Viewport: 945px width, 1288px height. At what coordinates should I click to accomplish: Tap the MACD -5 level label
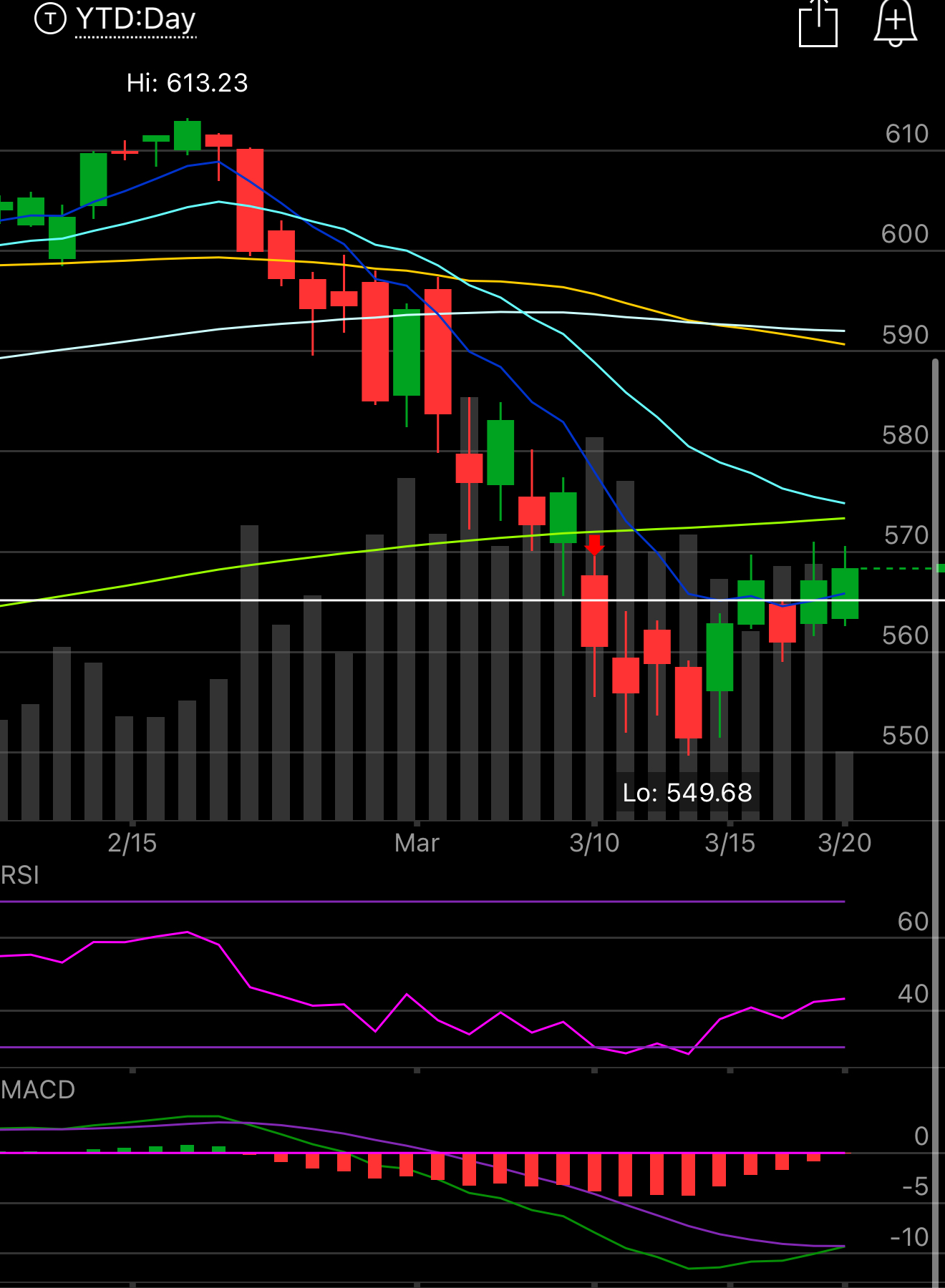tap(915, 1187)
